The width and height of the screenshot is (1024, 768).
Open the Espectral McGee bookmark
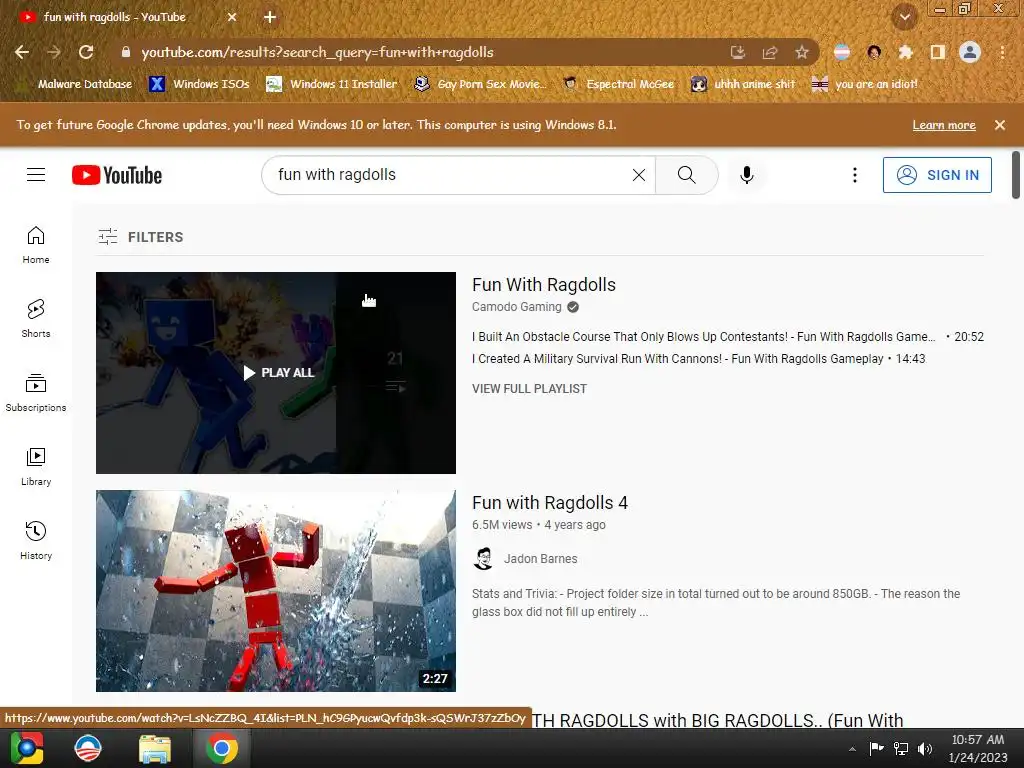tap(618, 84)
